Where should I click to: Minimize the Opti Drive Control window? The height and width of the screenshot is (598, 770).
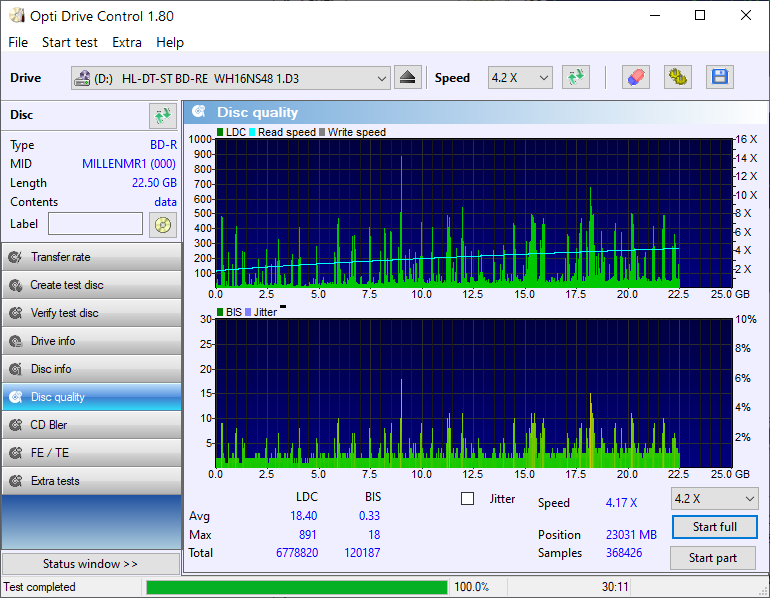coord(655,16)
